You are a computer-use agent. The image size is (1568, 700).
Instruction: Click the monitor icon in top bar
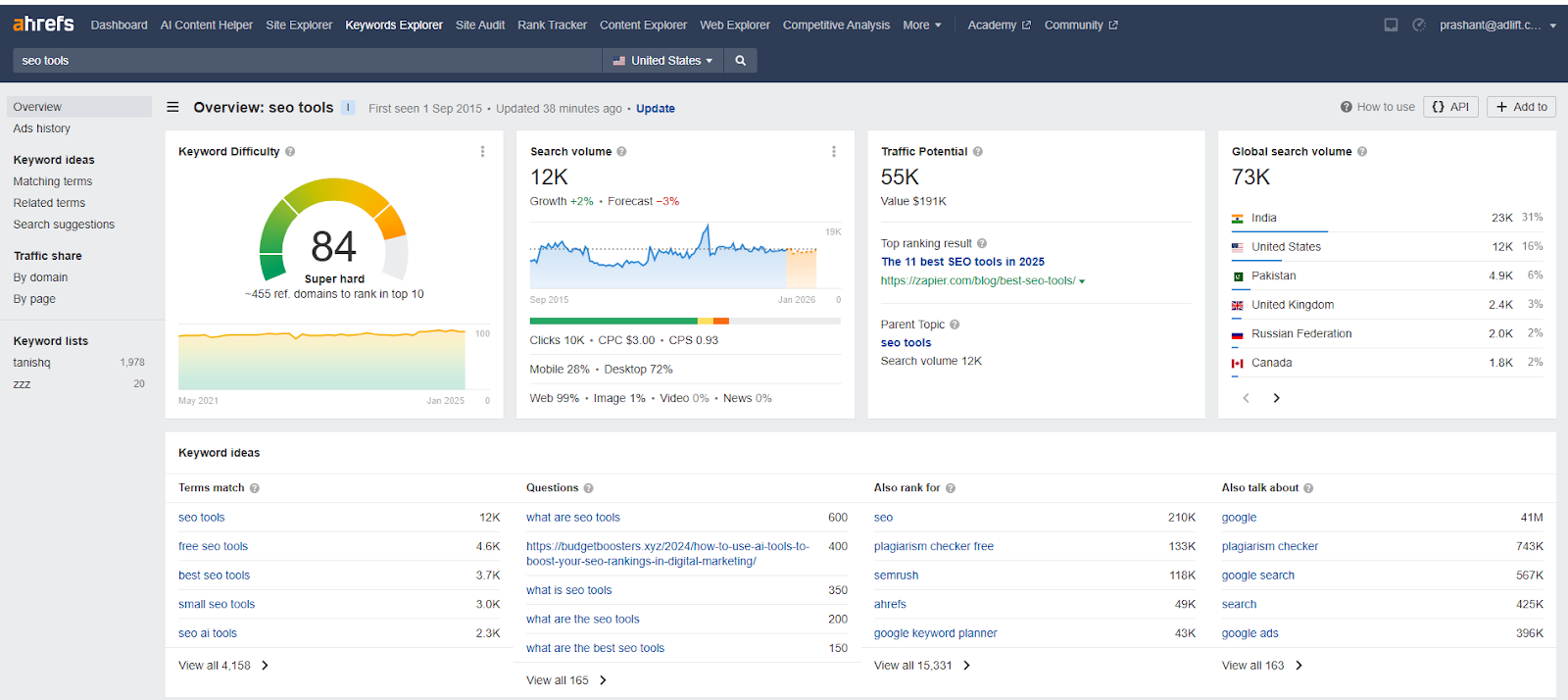point(1391,25)
